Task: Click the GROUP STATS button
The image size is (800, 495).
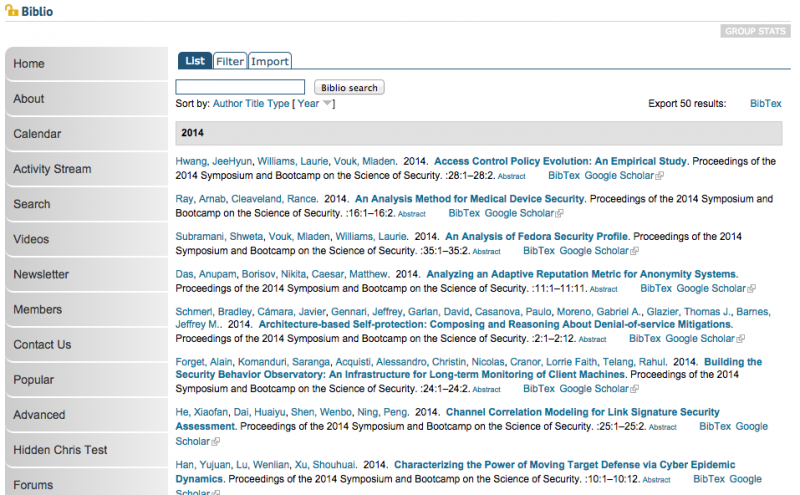Action: click(755, 32)
